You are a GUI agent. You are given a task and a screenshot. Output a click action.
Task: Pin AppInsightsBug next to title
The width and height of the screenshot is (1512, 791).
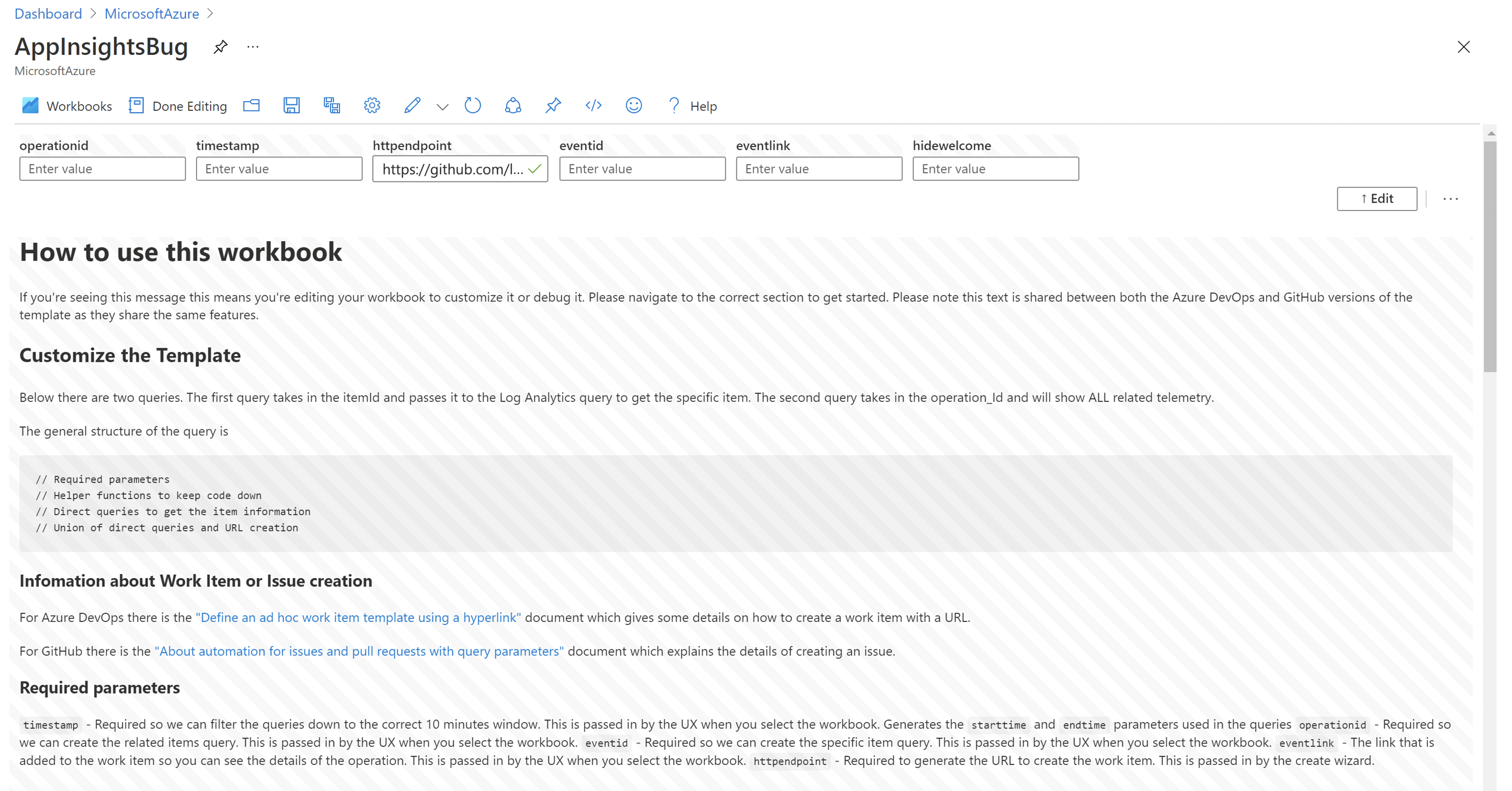[220, 47]
